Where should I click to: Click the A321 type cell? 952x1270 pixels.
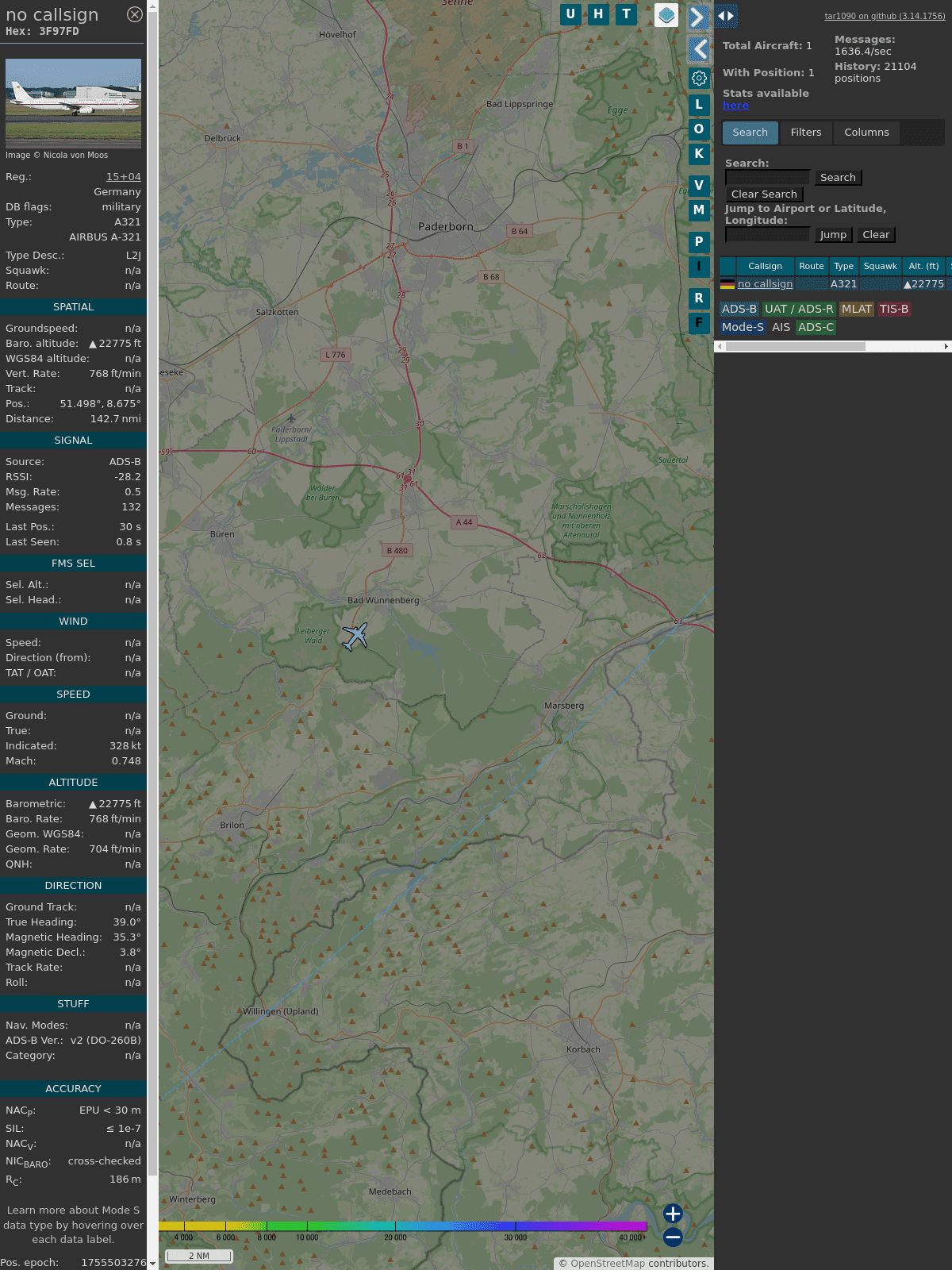click(843, 284)
